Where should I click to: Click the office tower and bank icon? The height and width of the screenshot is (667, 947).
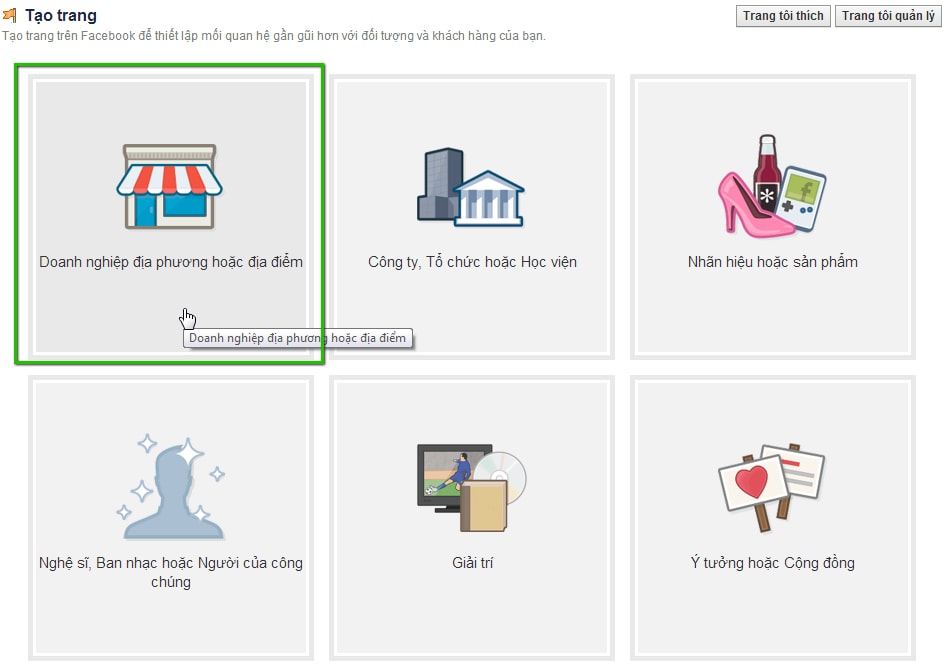pyautogui.click(x=470, y=187)
